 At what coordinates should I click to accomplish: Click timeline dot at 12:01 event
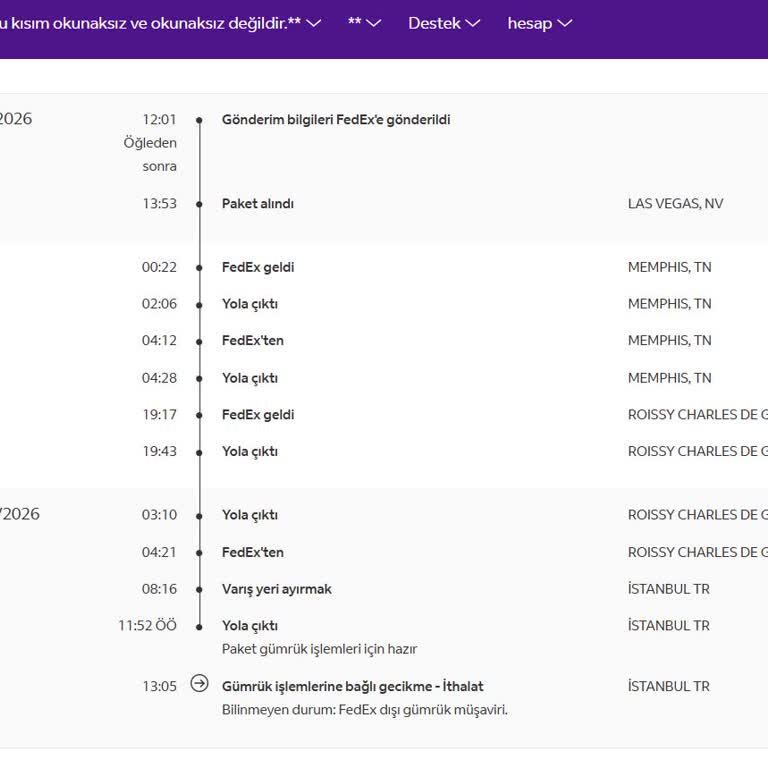[199, 120]
